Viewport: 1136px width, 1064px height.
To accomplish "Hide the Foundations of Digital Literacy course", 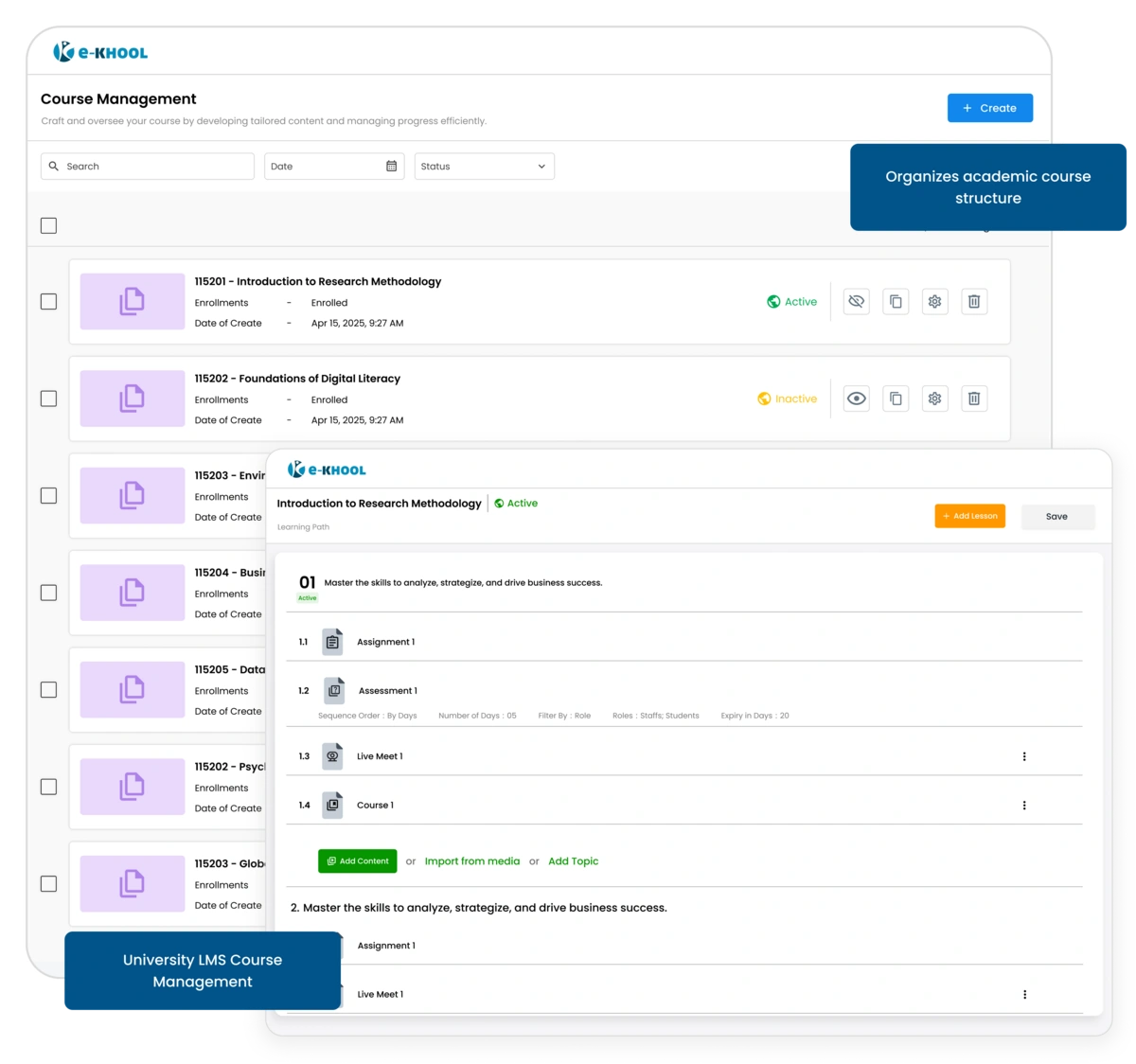I will pyautogui.click(x=857, y=399).
